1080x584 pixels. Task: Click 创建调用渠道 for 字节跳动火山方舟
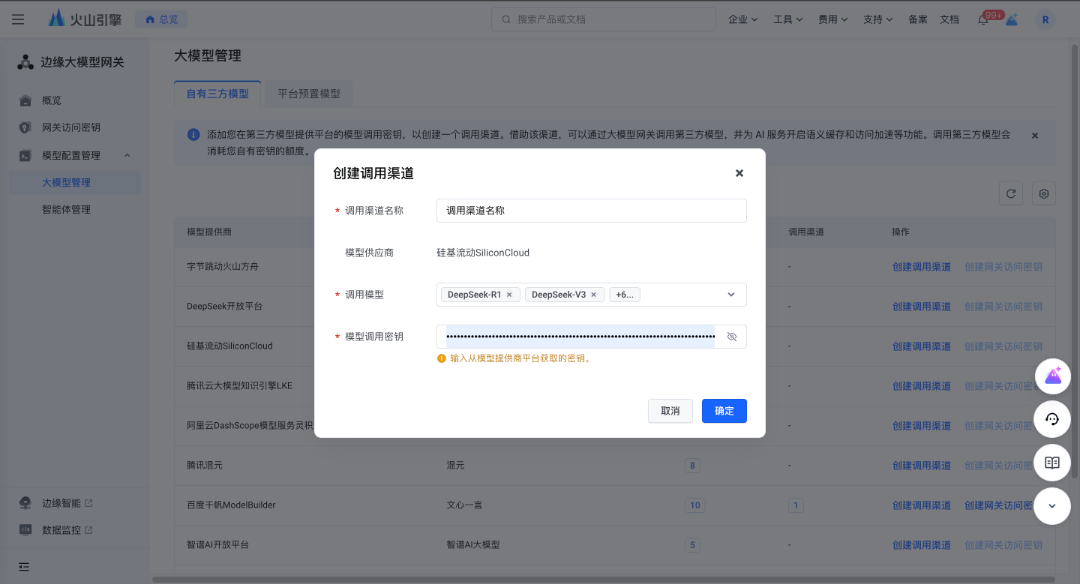pyautogui.click(x=922, y=267)
